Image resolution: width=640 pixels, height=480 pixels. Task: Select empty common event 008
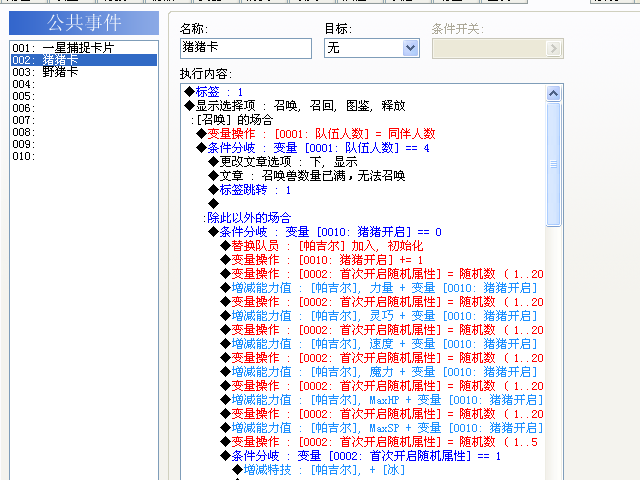[x=84, y=132]
